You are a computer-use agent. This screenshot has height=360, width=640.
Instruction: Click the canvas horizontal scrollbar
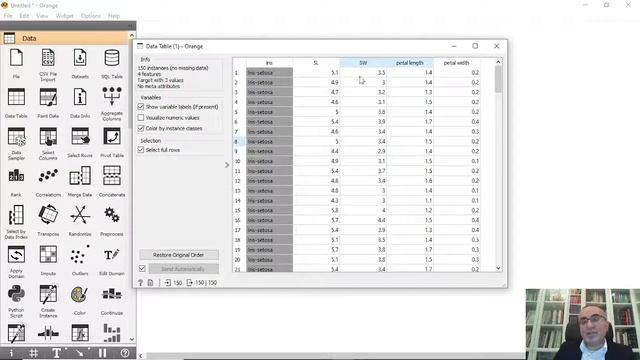335,356
